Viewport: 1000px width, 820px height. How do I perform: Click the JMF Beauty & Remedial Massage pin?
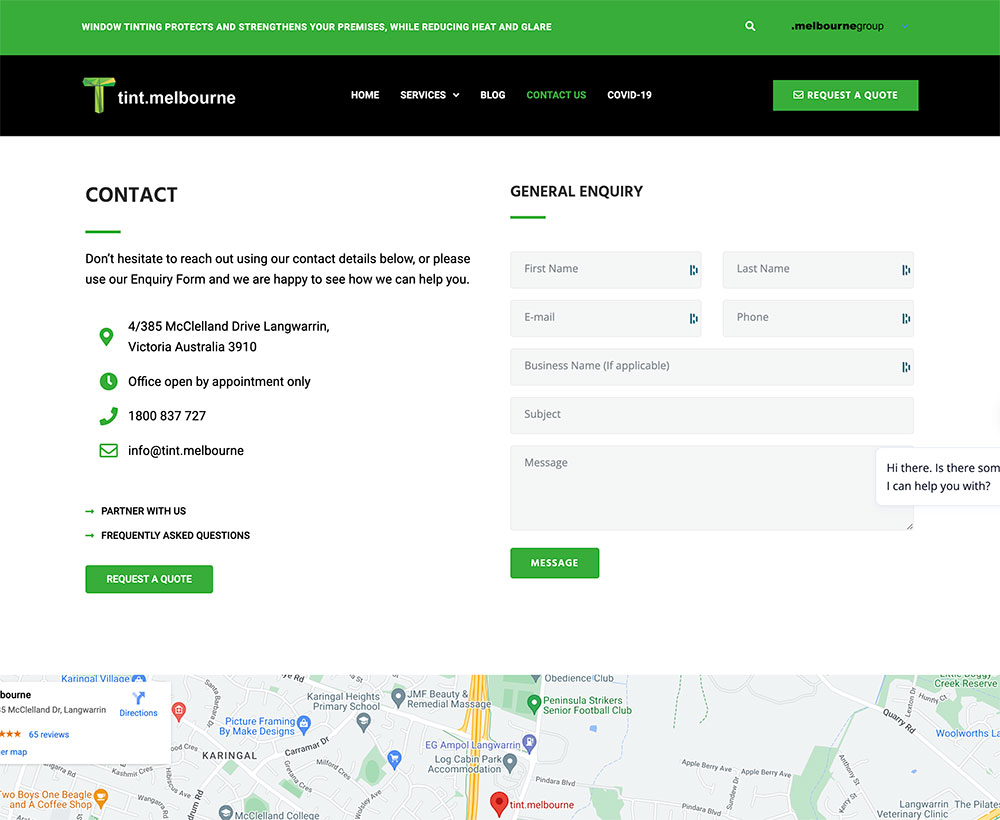(399, 696)
